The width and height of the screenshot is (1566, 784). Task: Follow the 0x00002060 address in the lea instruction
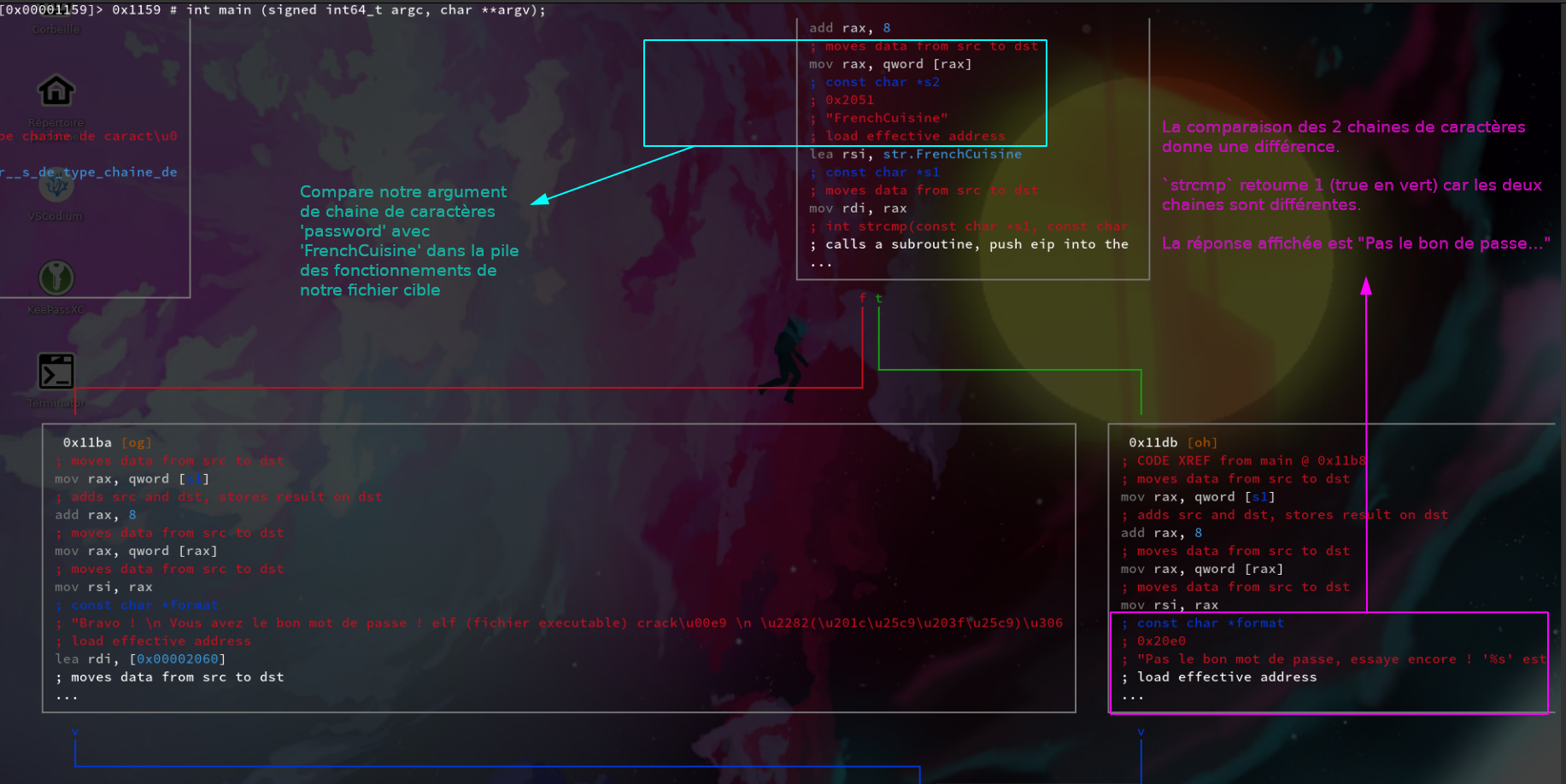coord(180,659)
